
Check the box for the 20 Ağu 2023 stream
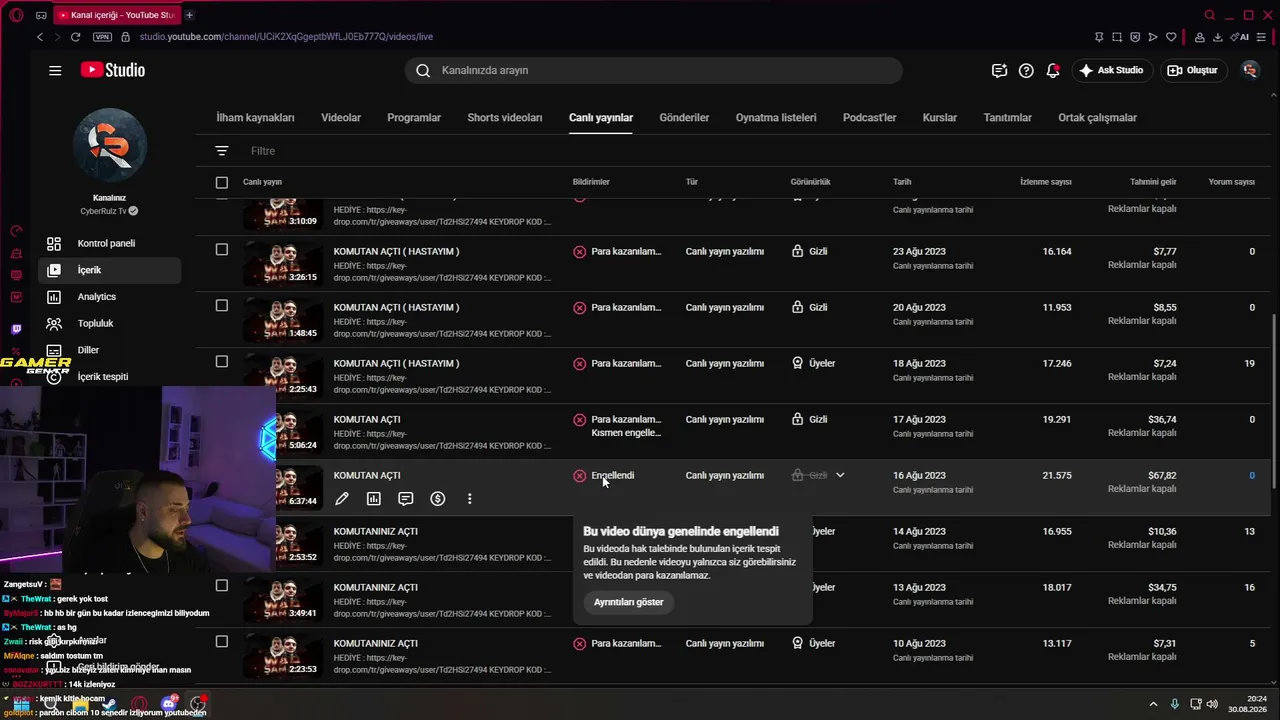point(222,306)
